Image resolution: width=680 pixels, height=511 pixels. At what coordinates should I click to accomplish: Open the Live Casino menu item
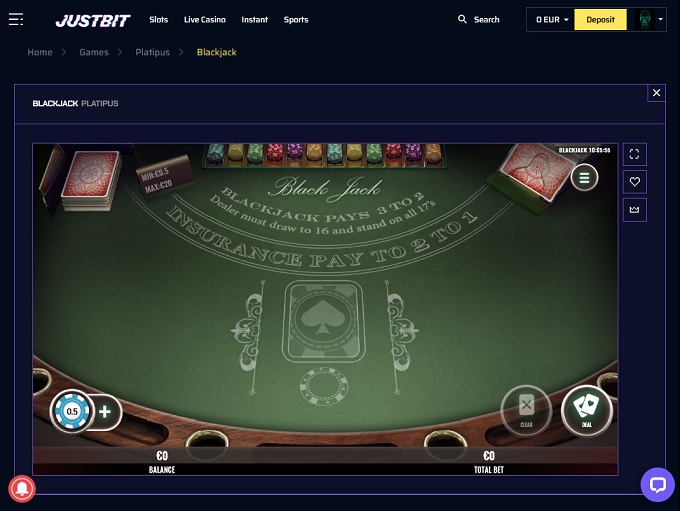(x=205, y=20)
